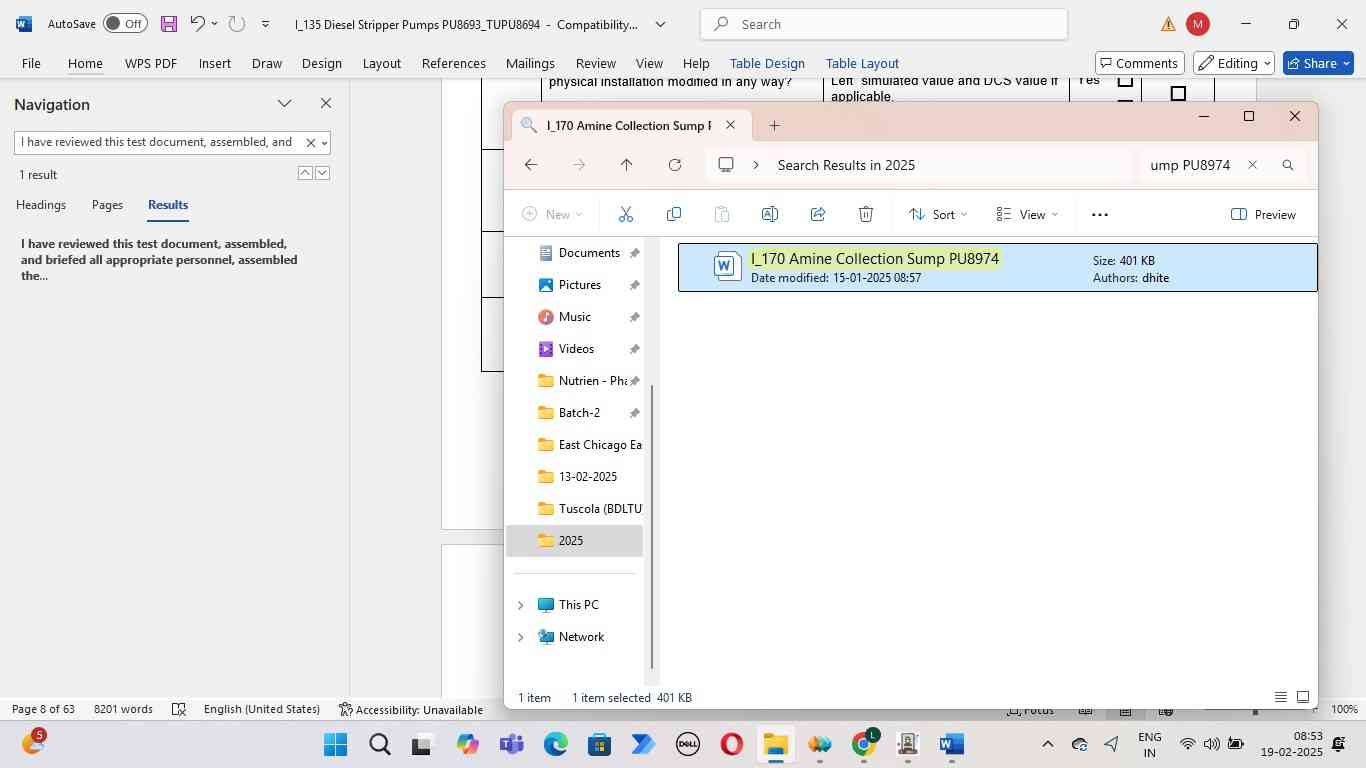Toggle the File Explorer Preview pane
Viewport: 1366px width, 768px height.
(1263, 214)
